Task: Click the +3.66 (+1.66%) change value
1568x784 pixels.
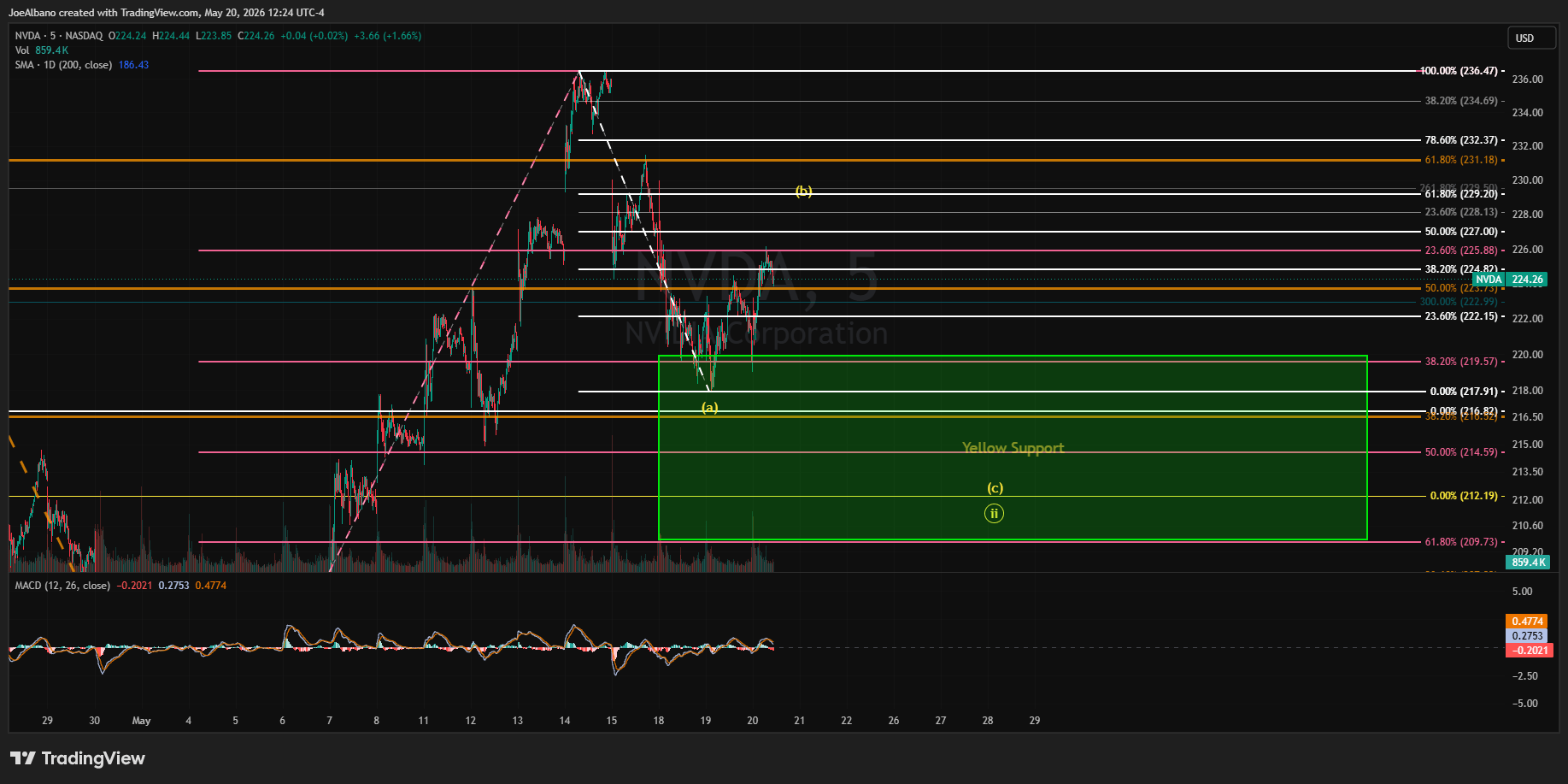Action: 387,36
